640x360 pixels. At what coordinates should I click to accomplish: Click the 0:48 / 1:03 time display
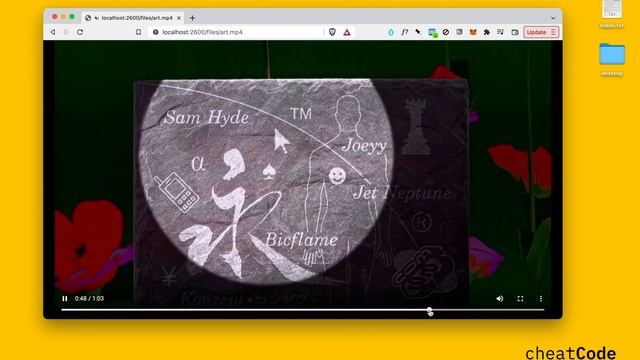89,299
